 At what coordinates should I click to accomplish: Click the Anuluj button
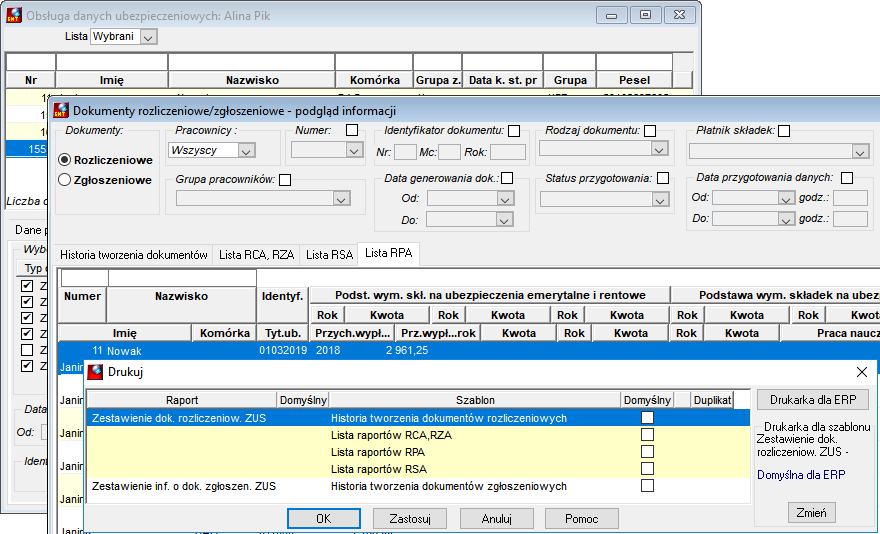click(497, 518)
